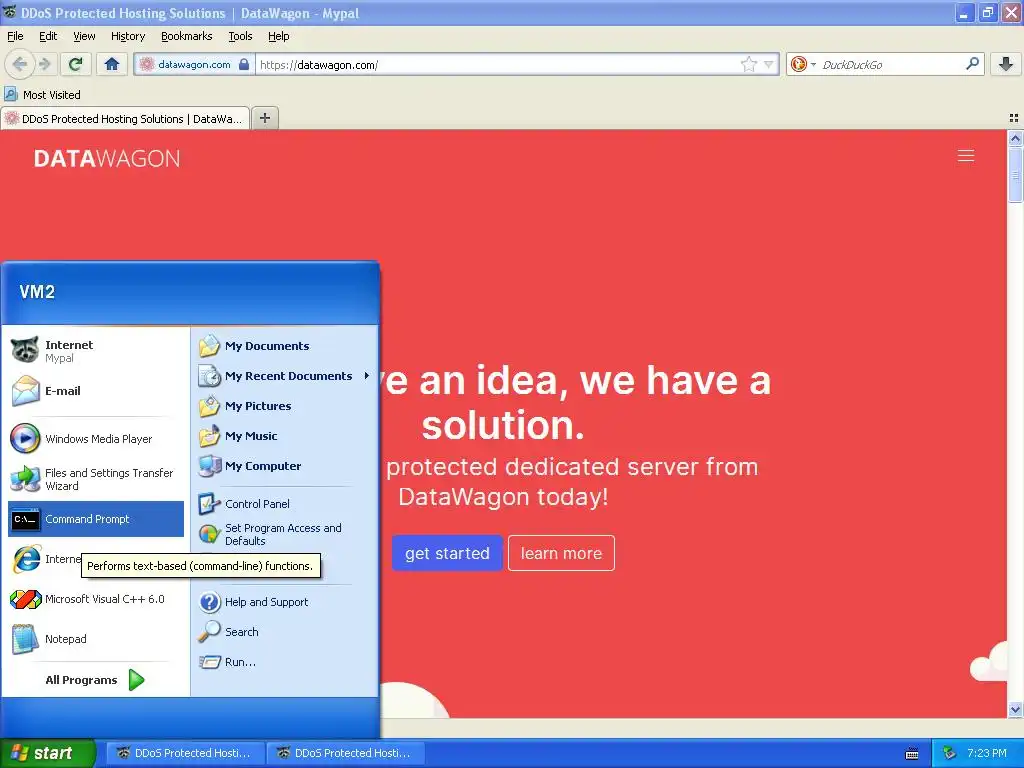Open a new tab with plus button

pos(264,118)
